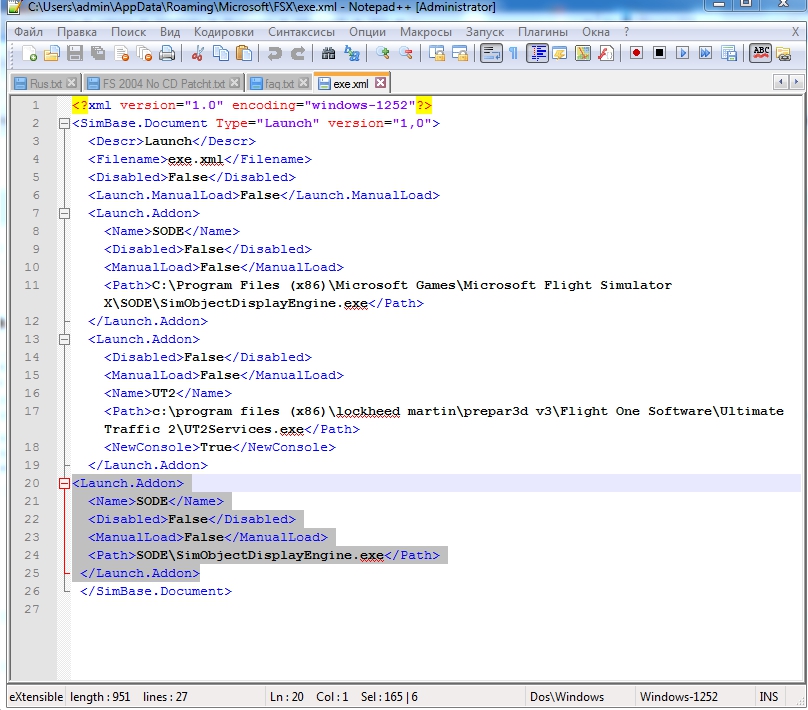Viewport: 808px width, 710px height.
Task: Open Кодировки menu
Action: pyautogui.click(x=224, y=32)
